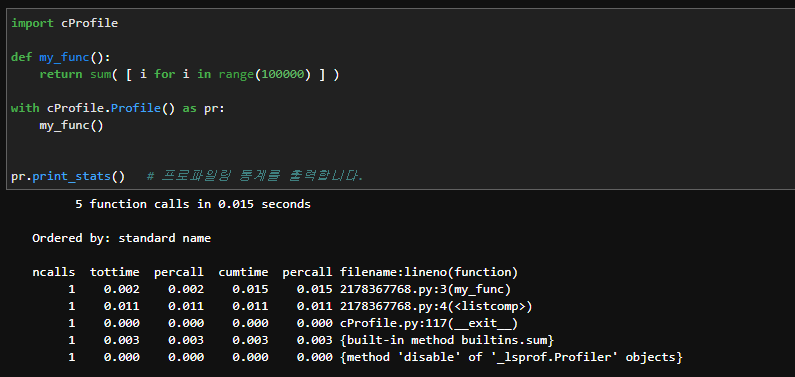Click the 'filename:lineno(function)' column header
Screen dimensions: 795x377
click(x=429, y=272)
